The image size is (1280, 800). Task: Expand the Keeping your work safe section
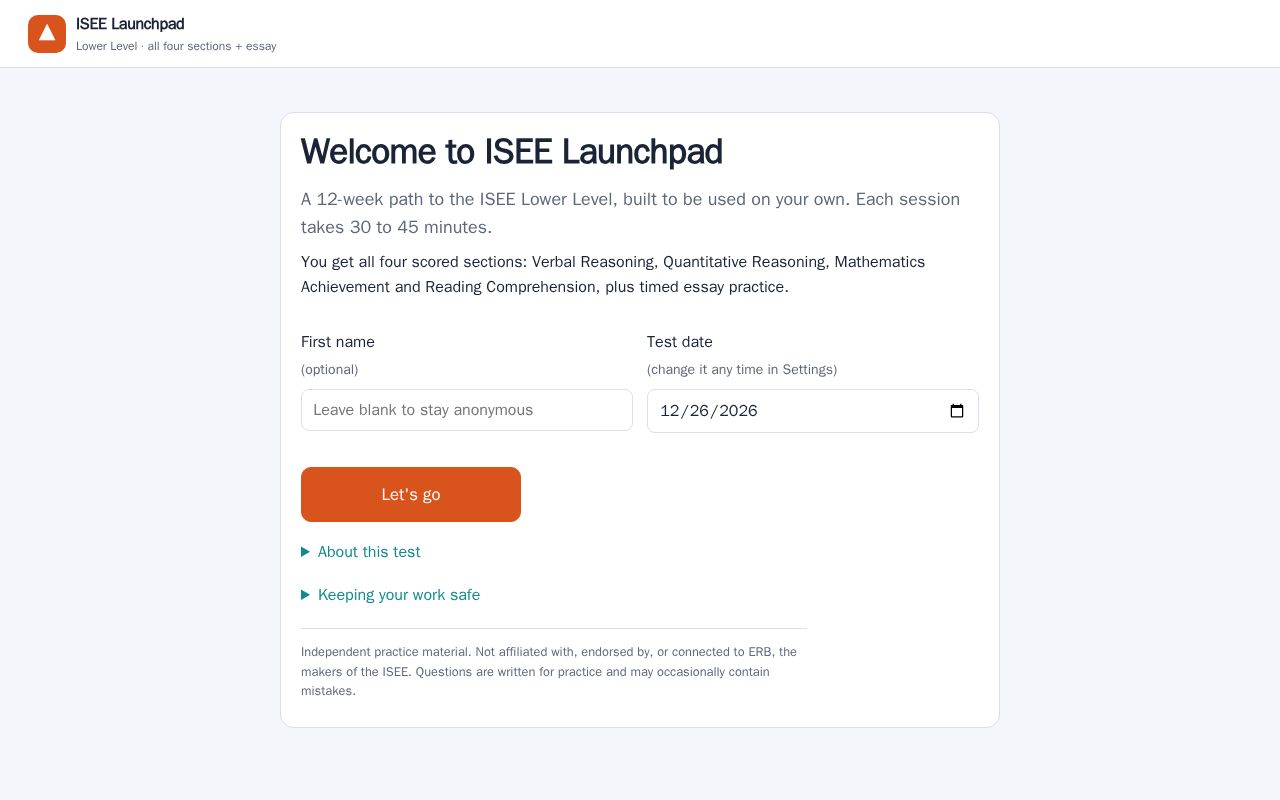pyautogui.click(x=391, y=595)
